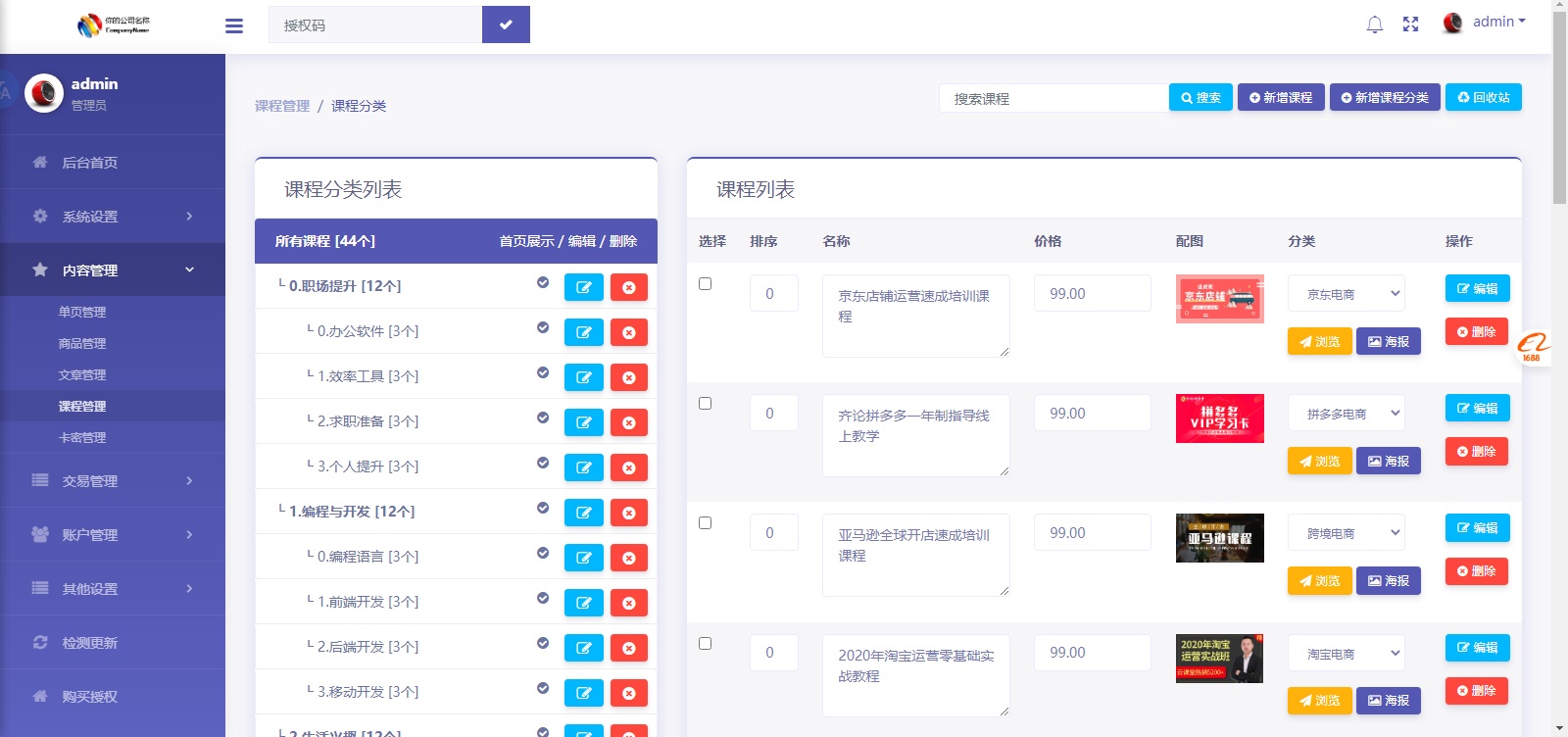This screenshot has height=737, width=1568.
Task: Toggle homepage display for 1.编程与开发
Action: point(543,508)
